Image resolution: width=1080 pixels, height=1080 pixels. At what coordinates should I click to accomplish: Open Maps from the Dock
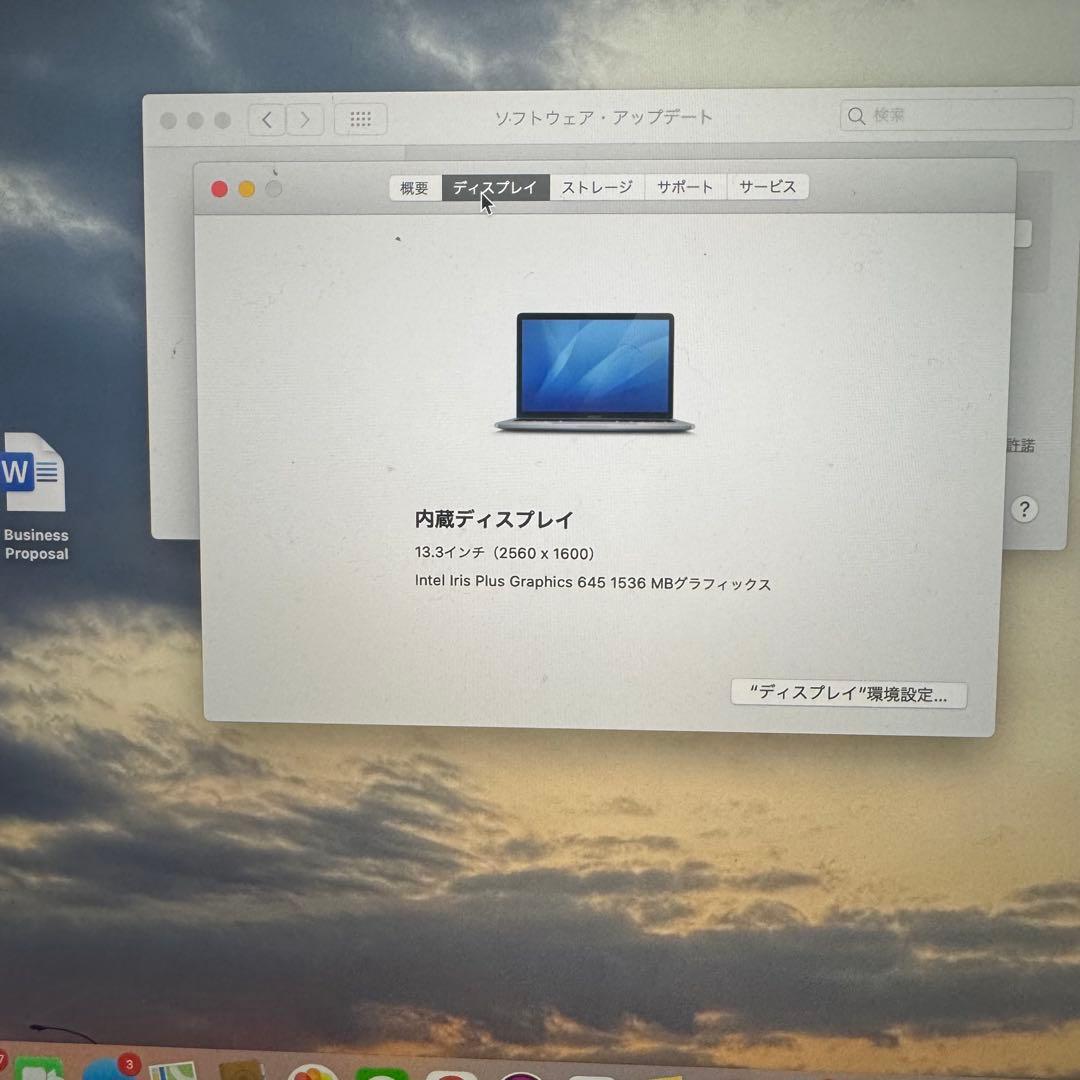click(x=172, y=1070)
